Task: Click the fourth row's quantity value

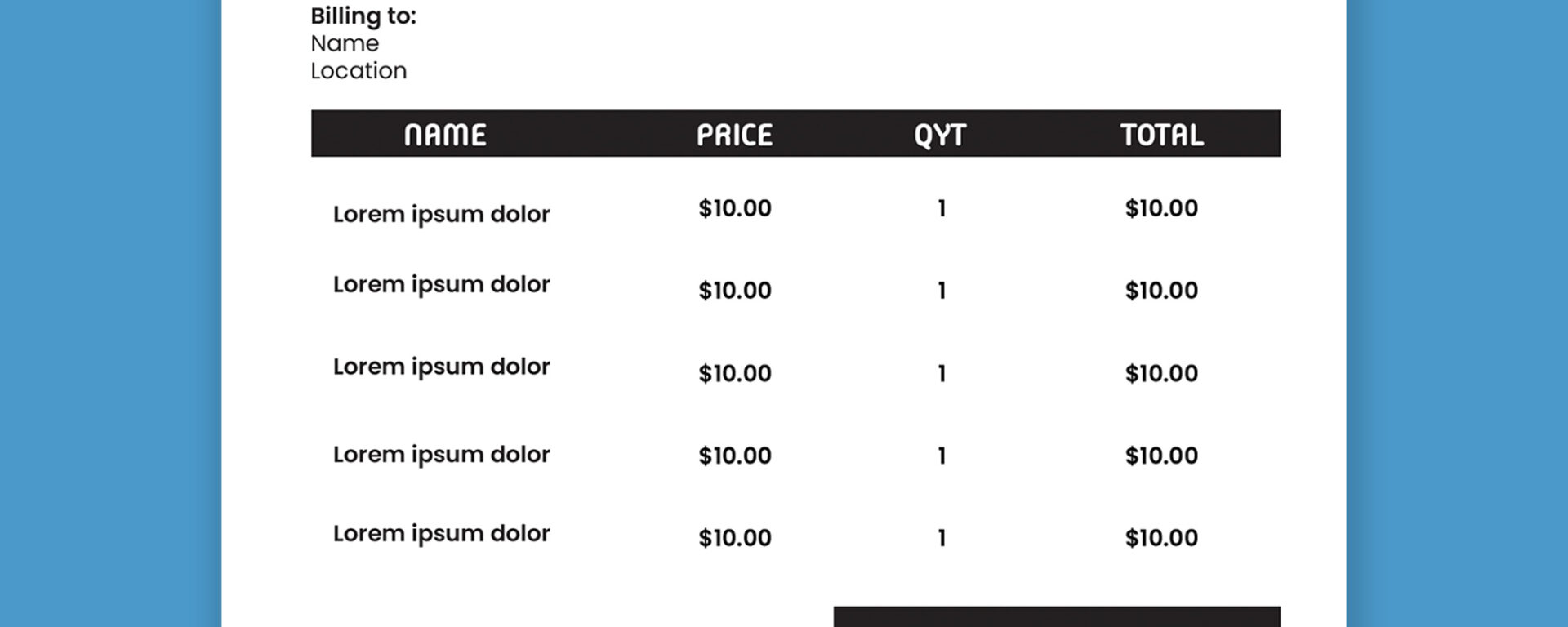Action: [942, 456]
